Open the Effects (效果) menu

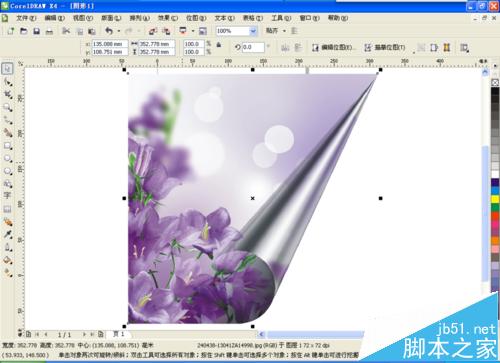pos(168,18)
